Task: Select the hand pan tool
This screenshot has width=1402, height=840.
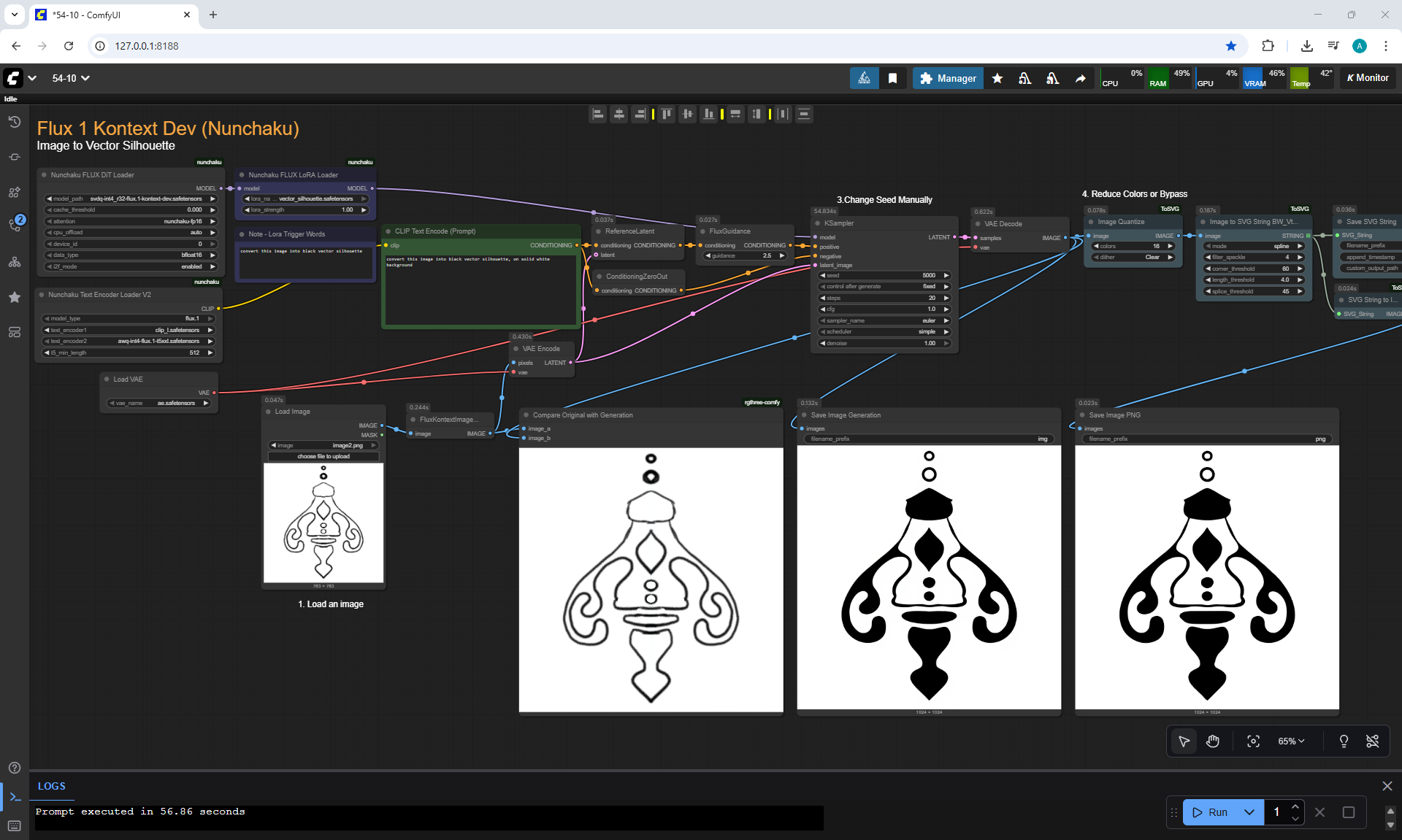Action: pyautogui.click(x=1213, y=741)
